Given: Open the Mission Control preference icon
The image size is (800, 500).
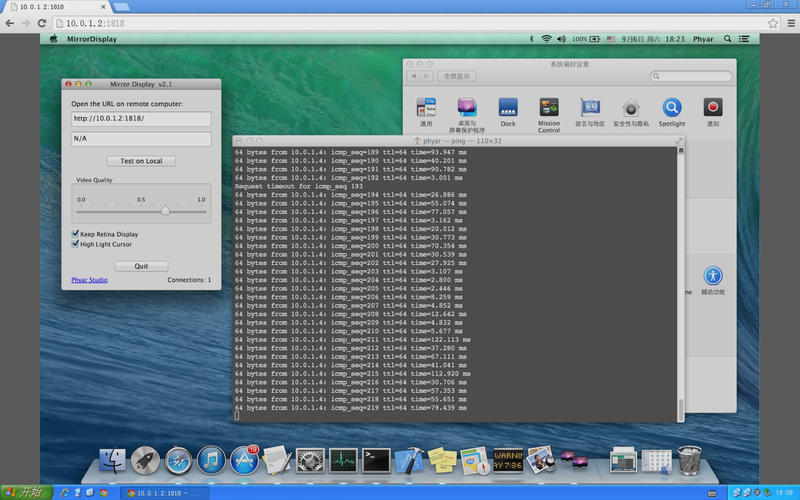Looking at the screenshot, I should pyautogui.click(x=549, y=109).
